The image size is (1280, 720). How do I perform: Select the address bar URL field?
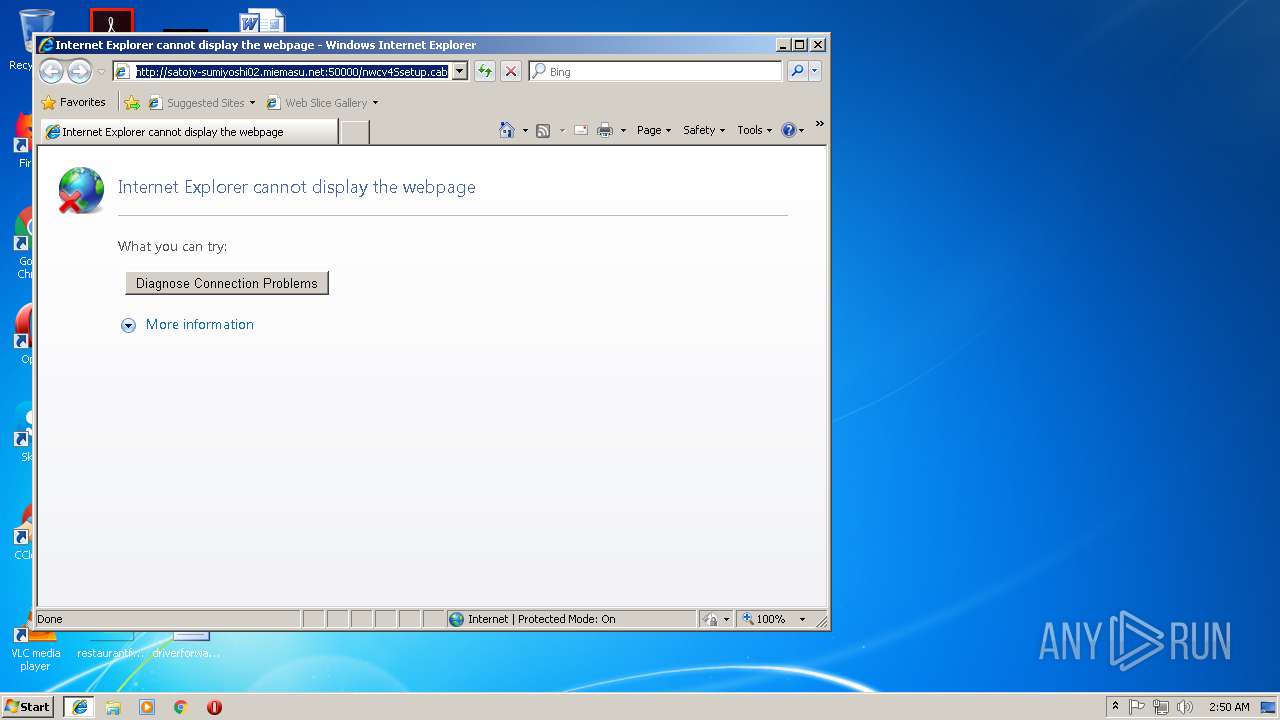coord(291,72)
